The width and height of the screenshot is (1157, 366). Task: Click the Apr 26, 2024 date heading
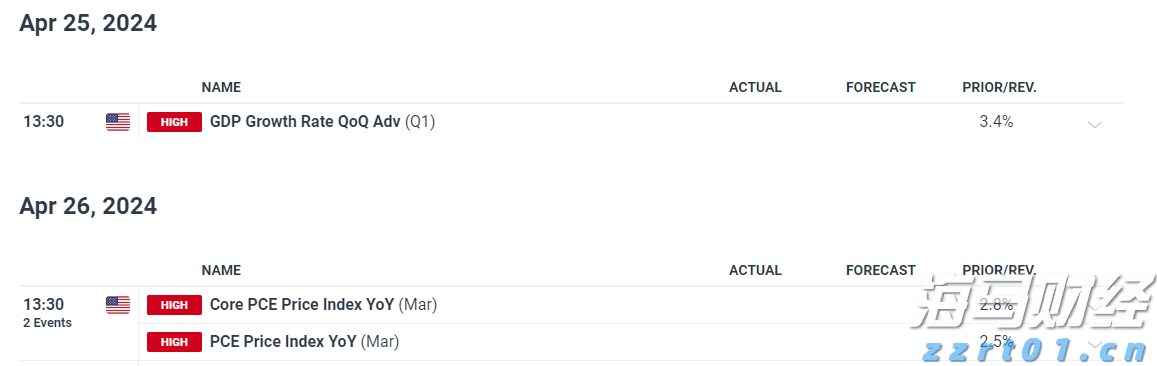88,206
